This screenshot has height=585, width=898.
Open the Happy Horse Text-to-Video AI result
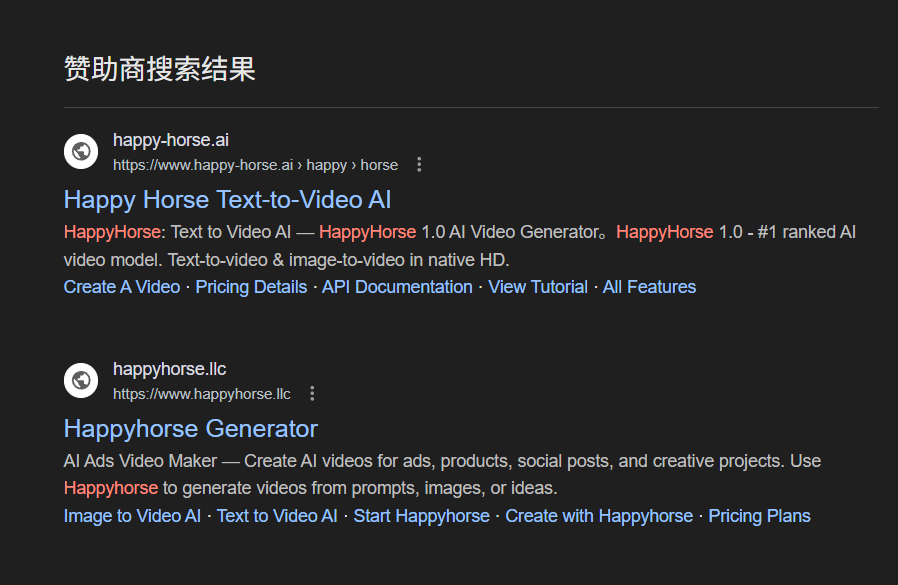click(227, 200)
